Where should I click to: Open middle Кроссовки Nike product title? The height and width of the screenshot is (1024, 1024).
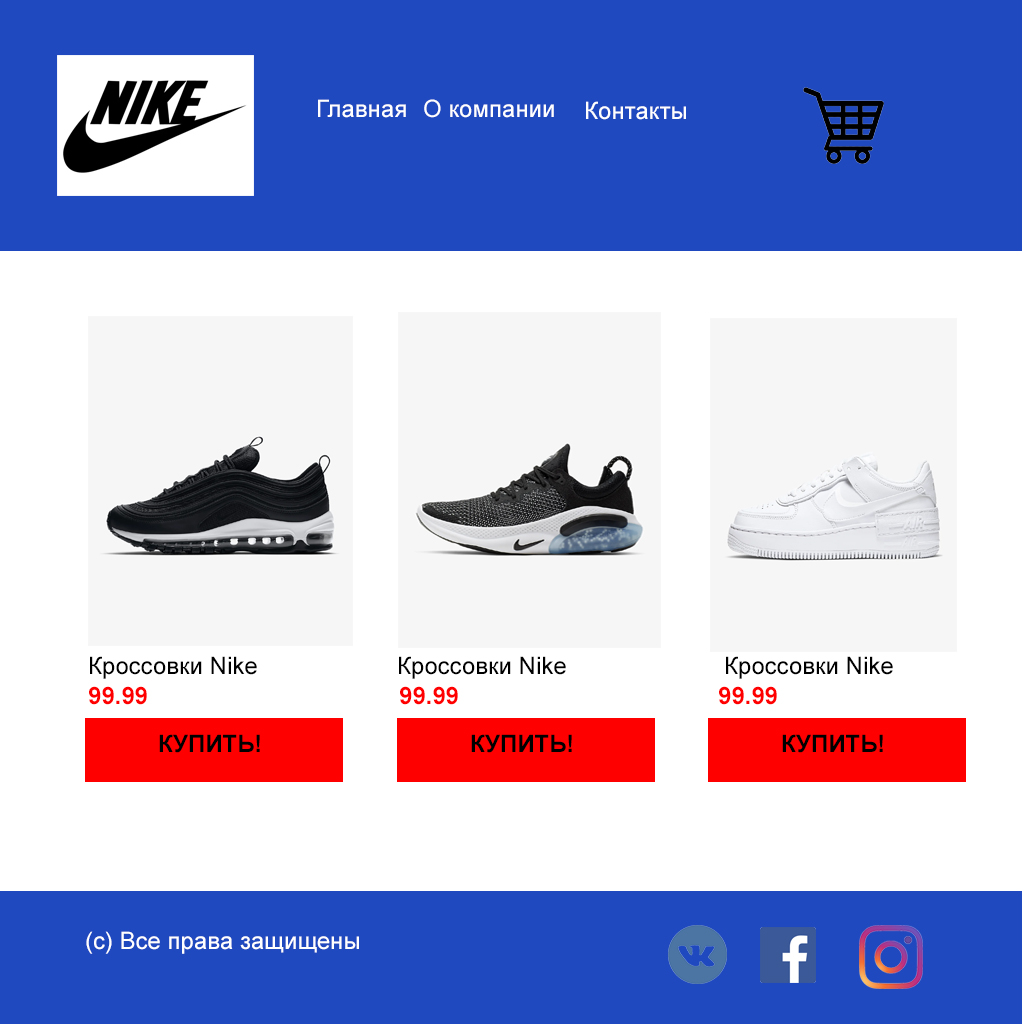pos(481,666)
